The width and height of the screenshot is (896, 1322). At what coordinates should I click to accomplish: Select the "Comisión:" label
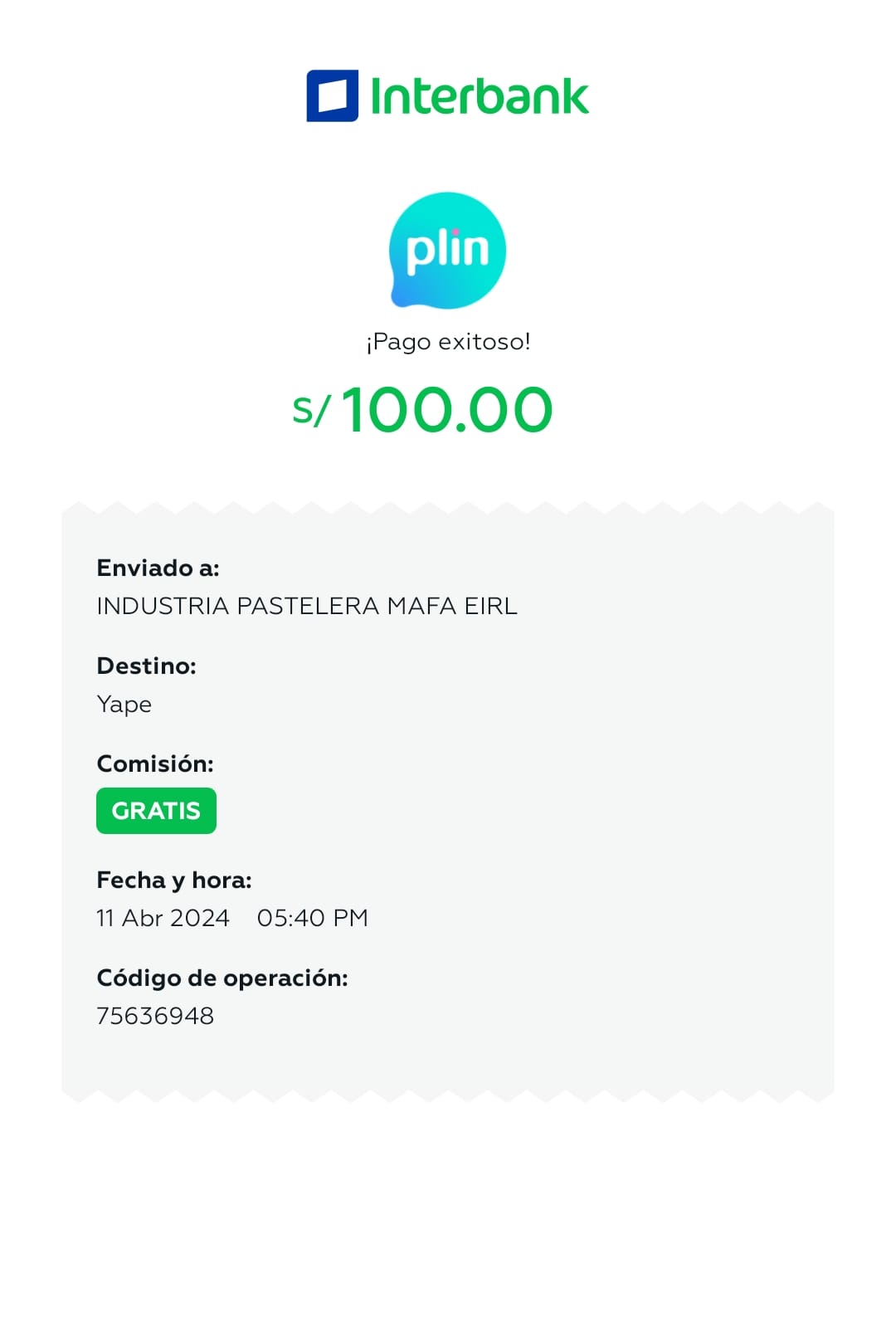(x=155, y=764)
